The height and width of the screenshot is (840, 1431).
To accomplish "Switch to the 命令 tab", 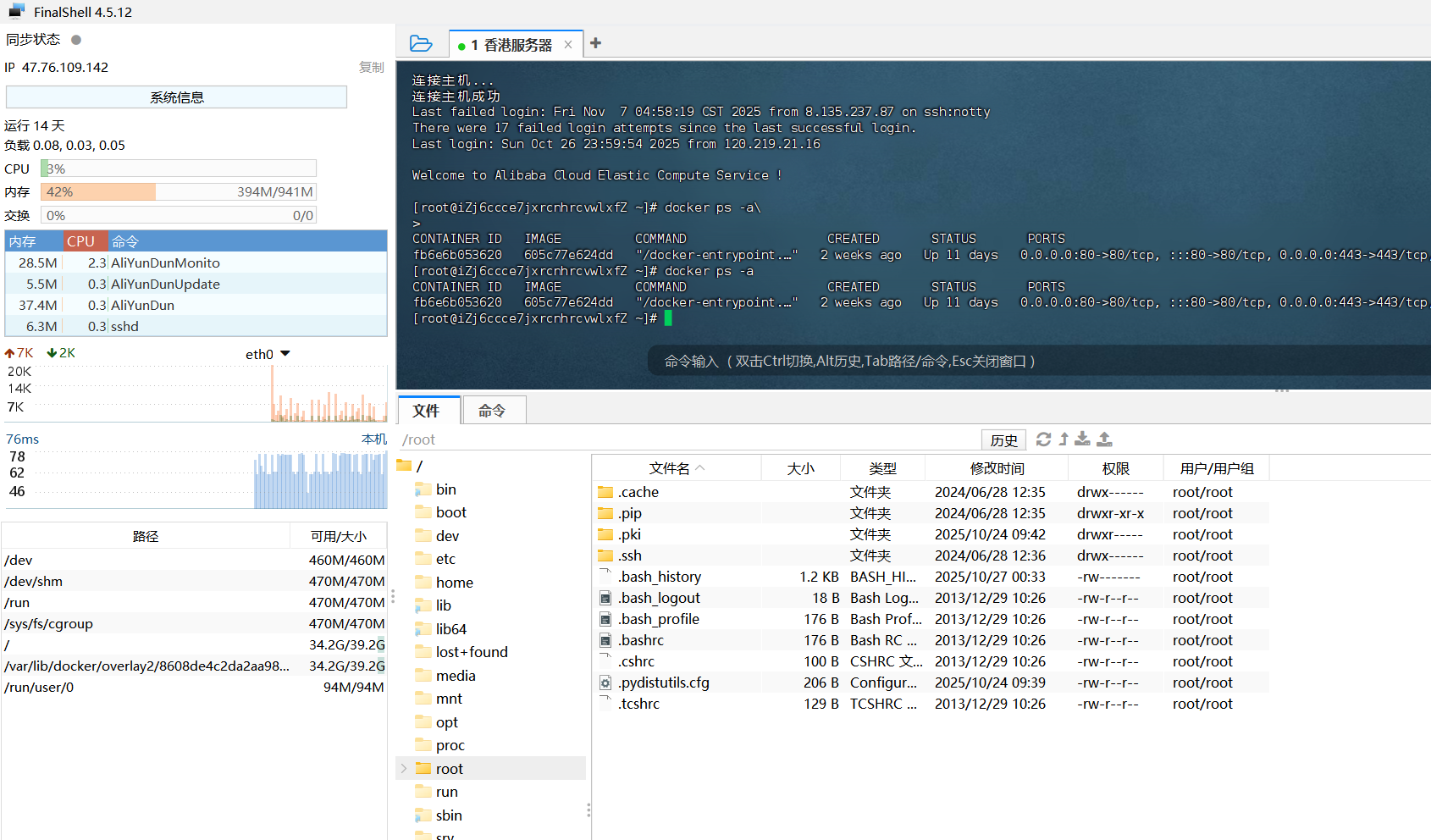I will coord(492,411).
